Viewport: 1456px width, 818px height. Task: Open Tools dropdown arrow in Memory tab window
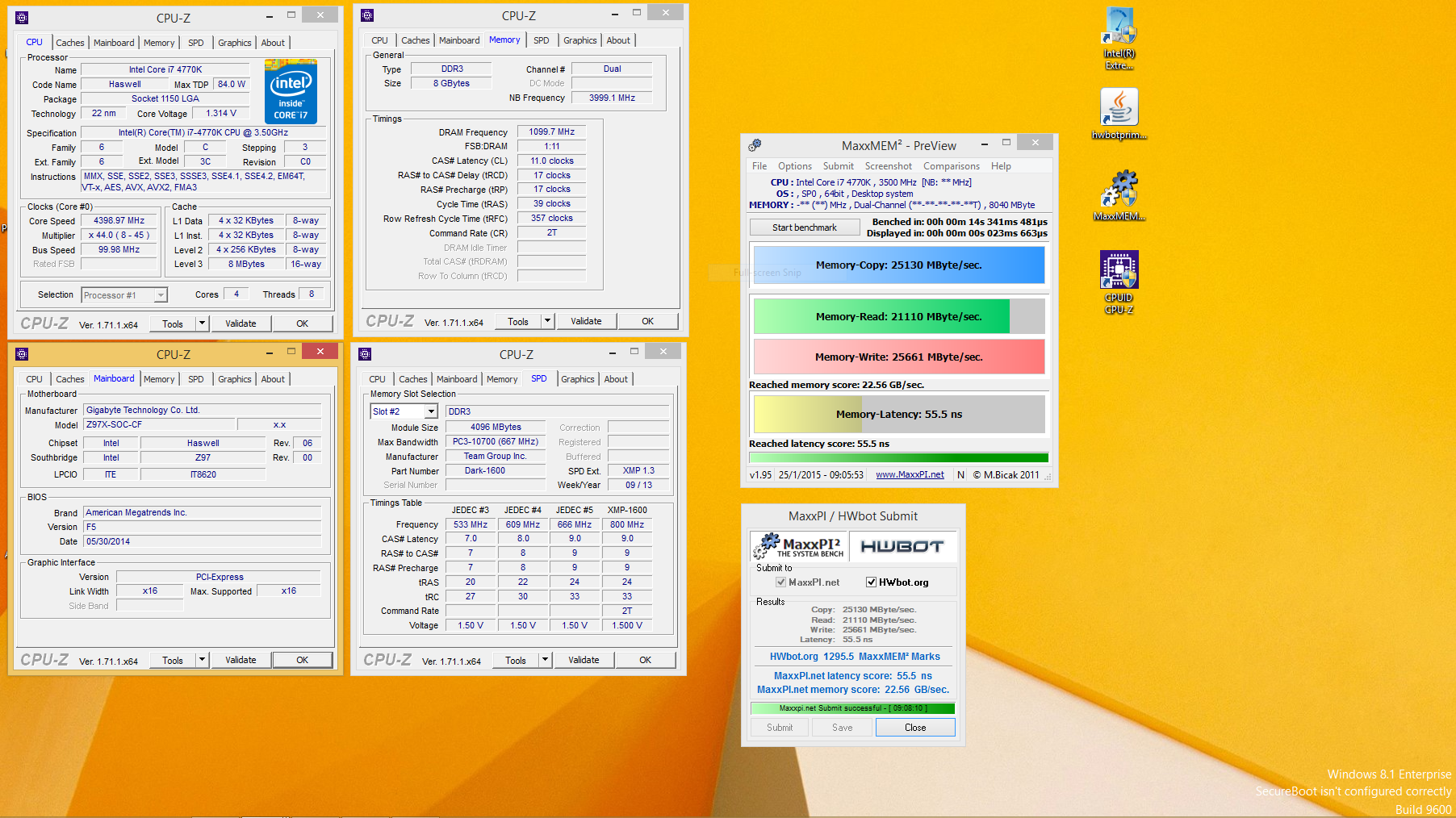tap(547, 321)
